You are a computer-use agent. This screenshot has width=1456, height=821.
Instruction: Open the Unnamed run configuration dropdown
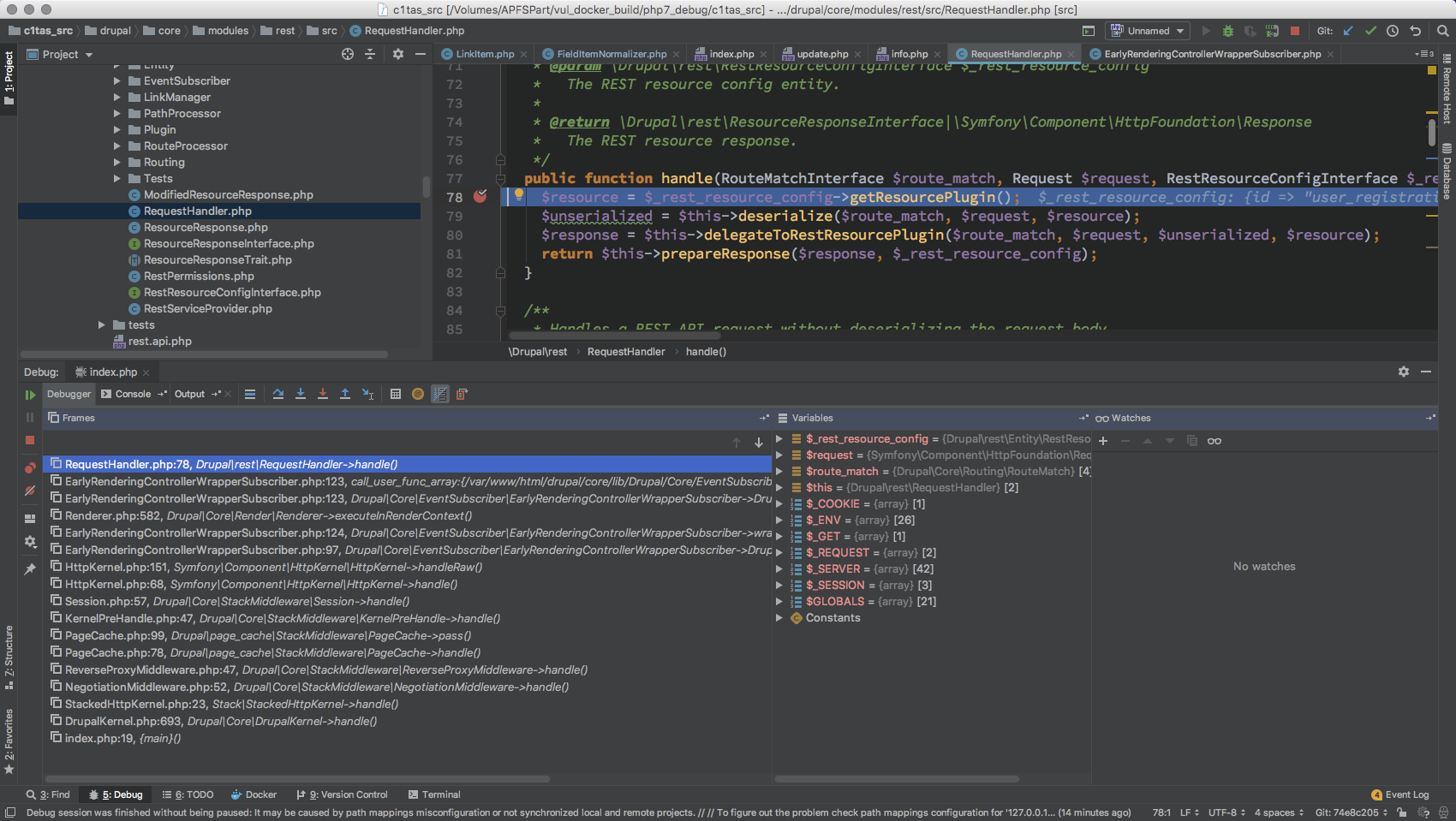click(1148, 31)
